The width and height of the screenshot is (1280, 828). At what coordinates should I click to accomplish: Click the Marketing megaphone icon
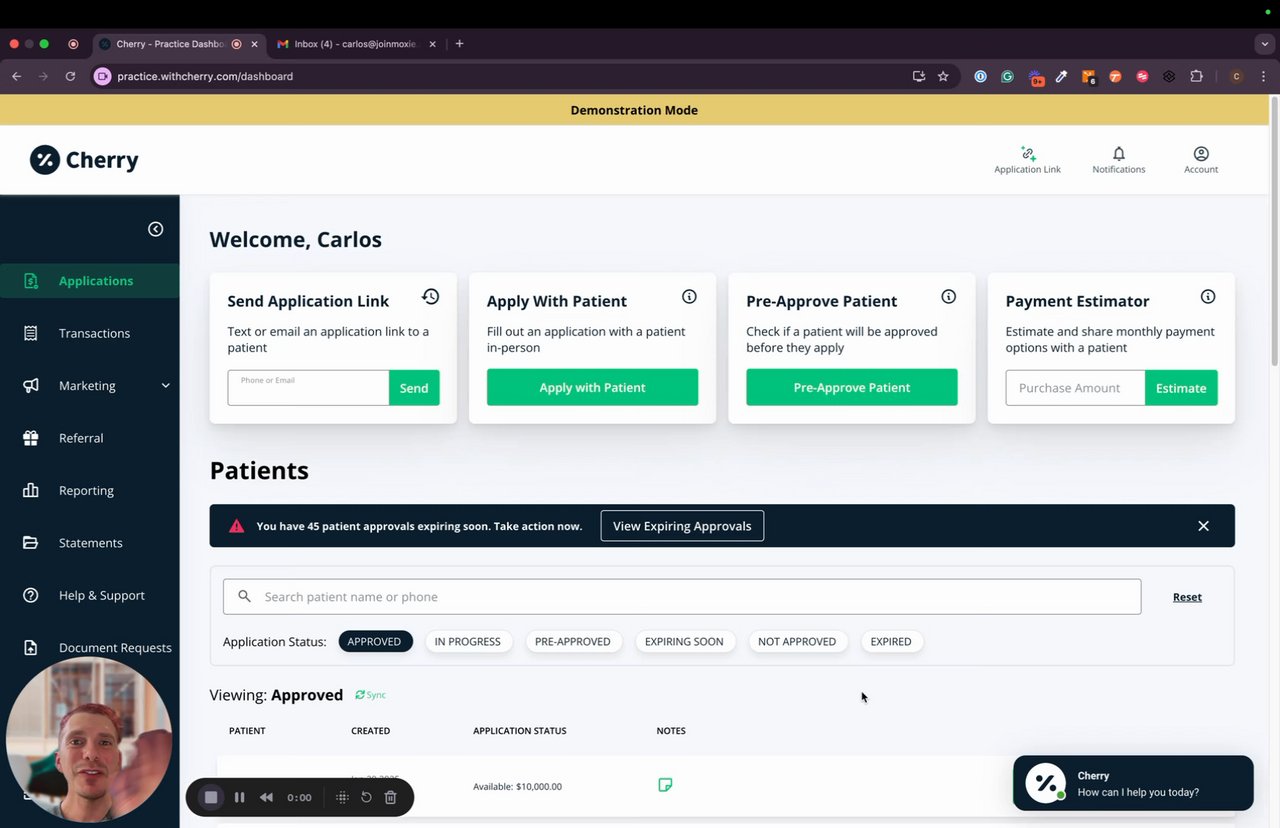[x=31, y=385]
